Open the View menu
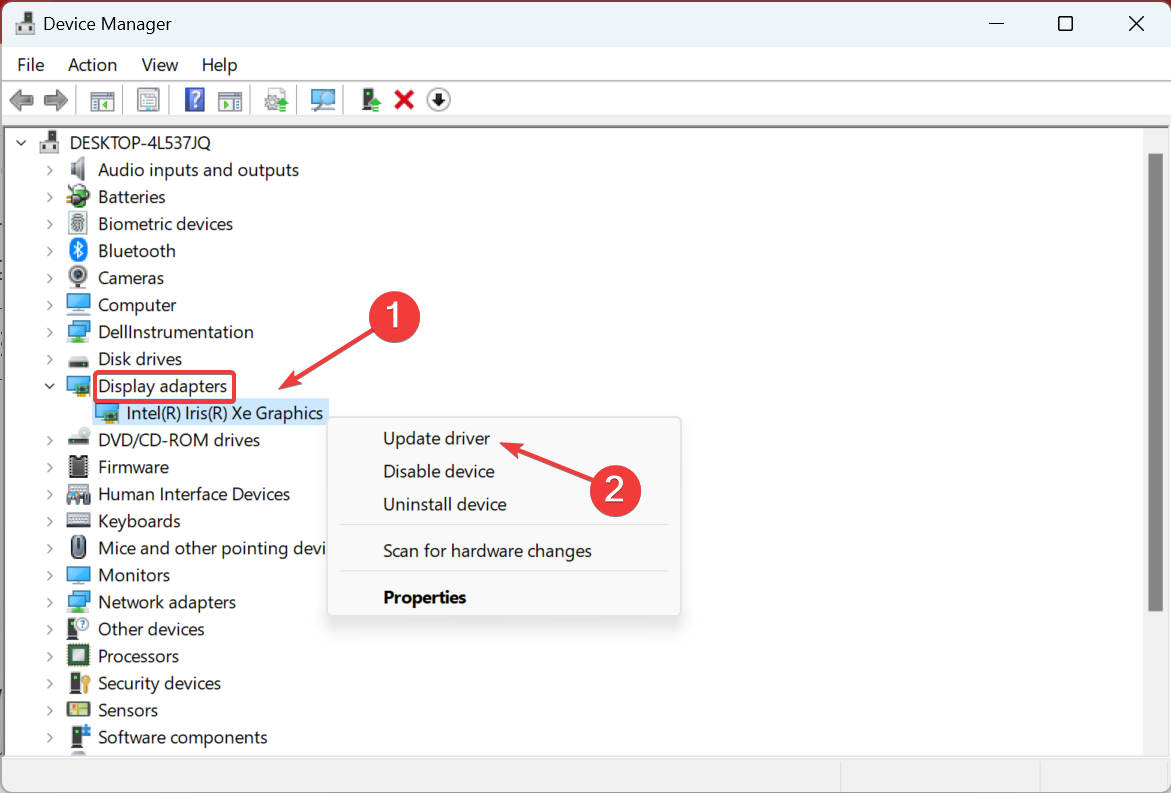The height and width of the screenshot is (793, 1171). point(160,65)
